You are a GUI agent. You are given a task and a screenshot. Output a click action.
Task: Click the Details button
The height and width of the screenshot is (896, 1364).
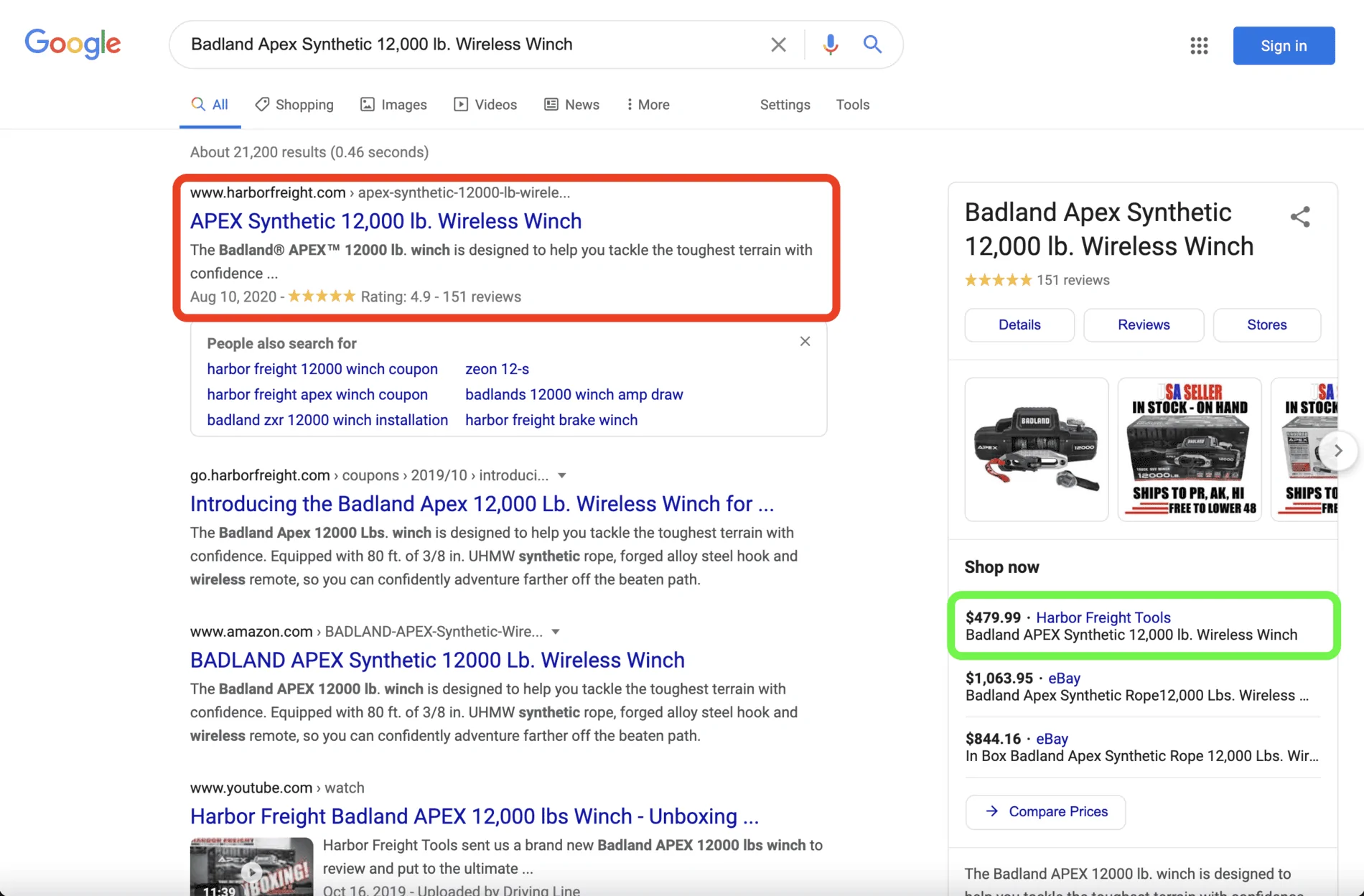(x=1019, y=325)
